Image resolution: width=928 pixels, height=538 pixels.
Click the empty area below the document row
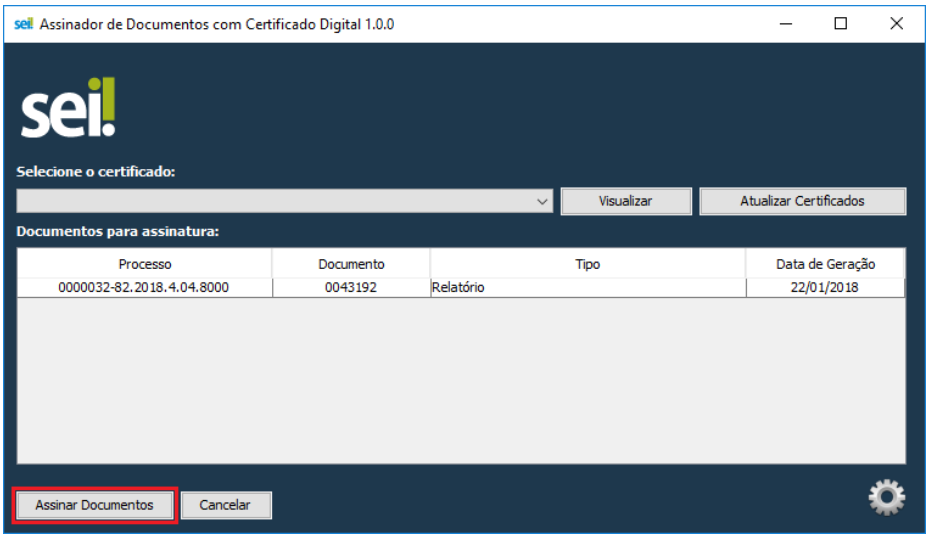[460, 380]
